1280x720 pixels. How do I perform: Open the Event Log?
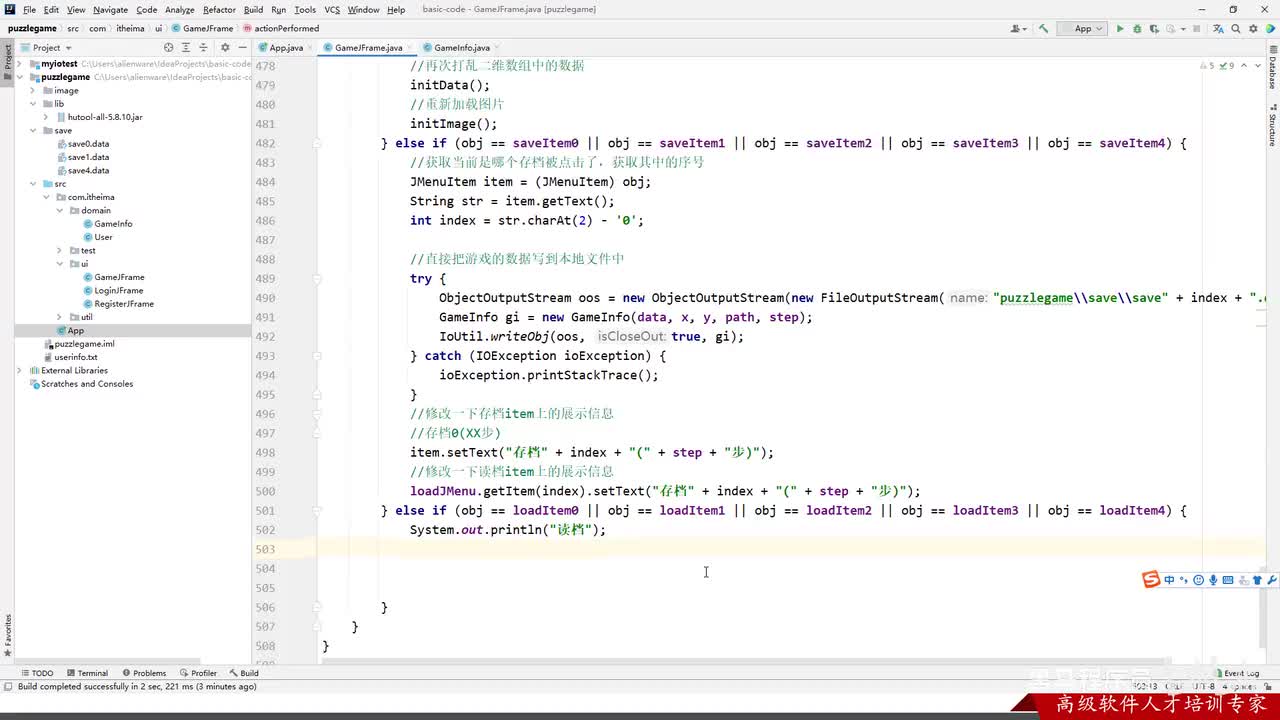pyautogui.click(x=1236, y=673)
